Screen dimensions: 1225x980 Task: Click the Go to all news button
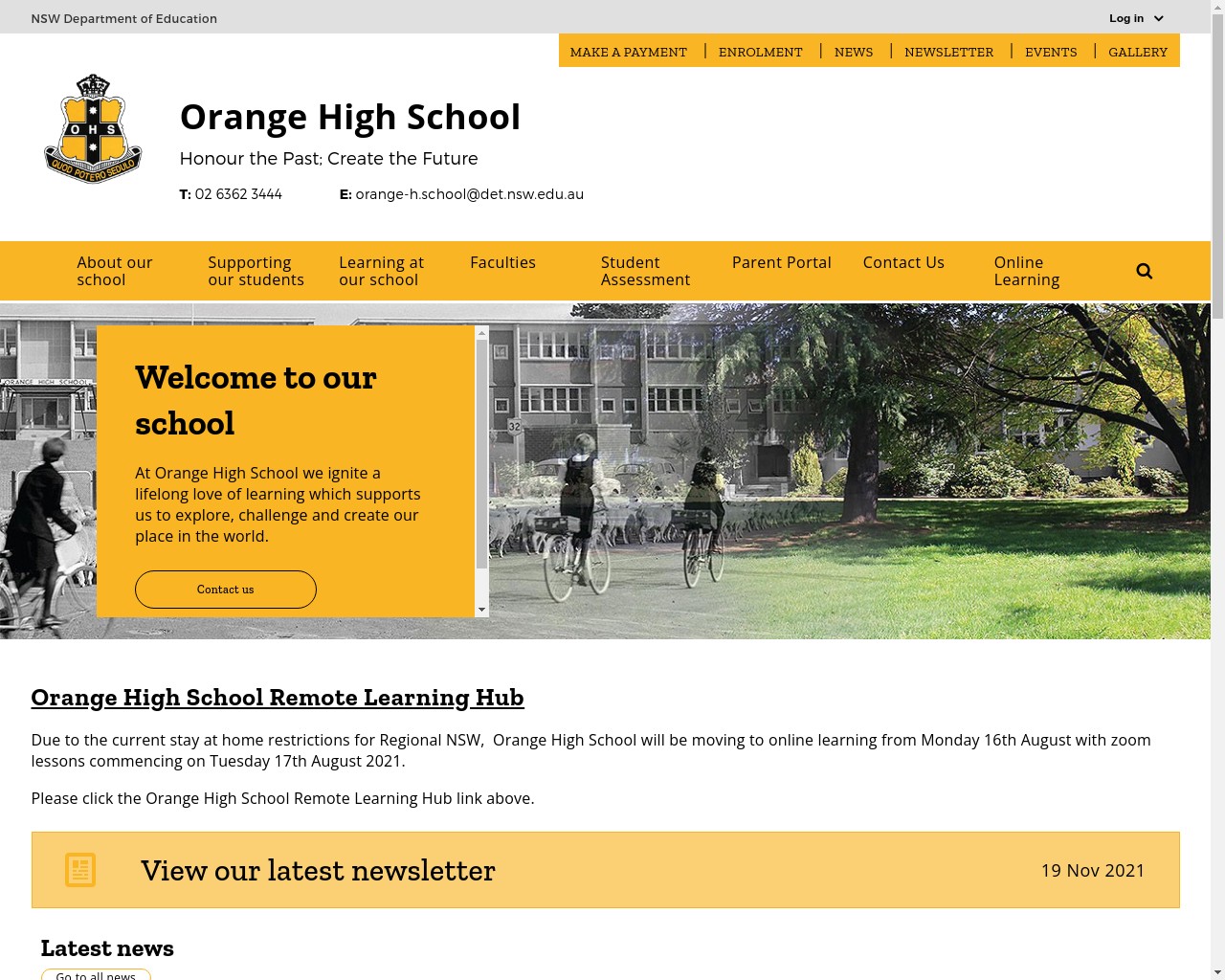tap(96, 975)
